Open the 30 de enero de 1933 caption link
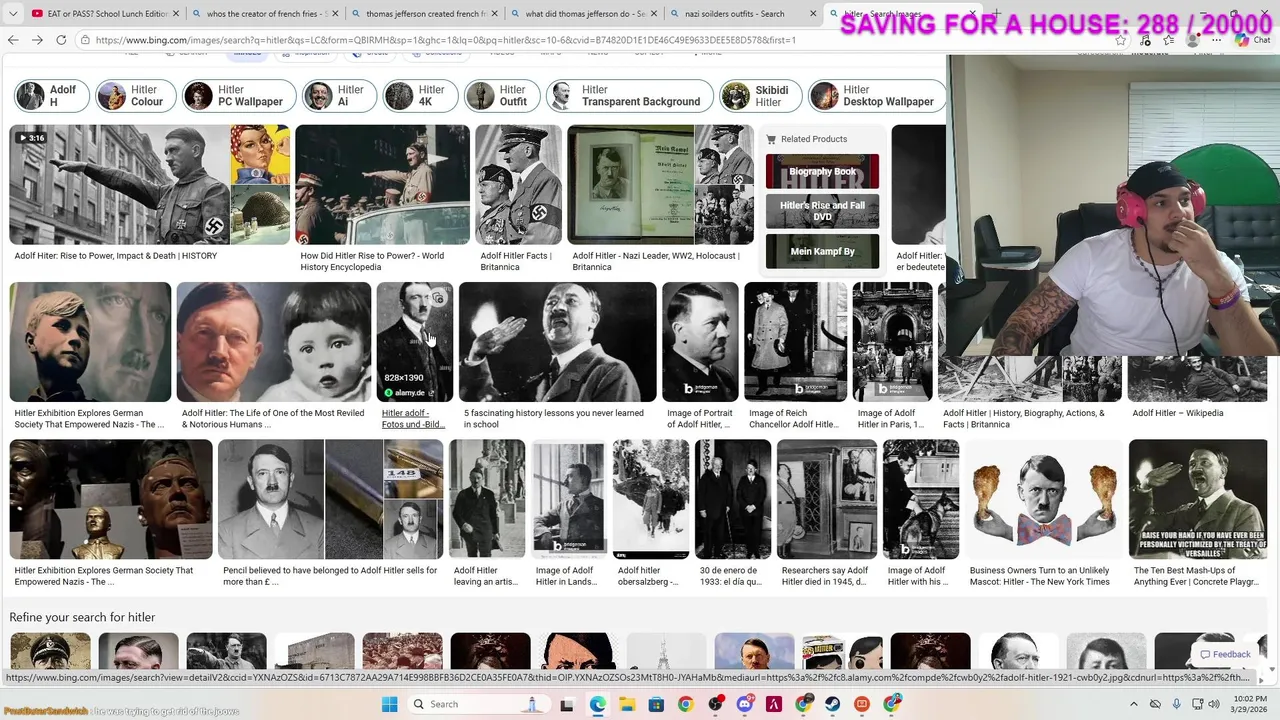 [x=731, y=576]
